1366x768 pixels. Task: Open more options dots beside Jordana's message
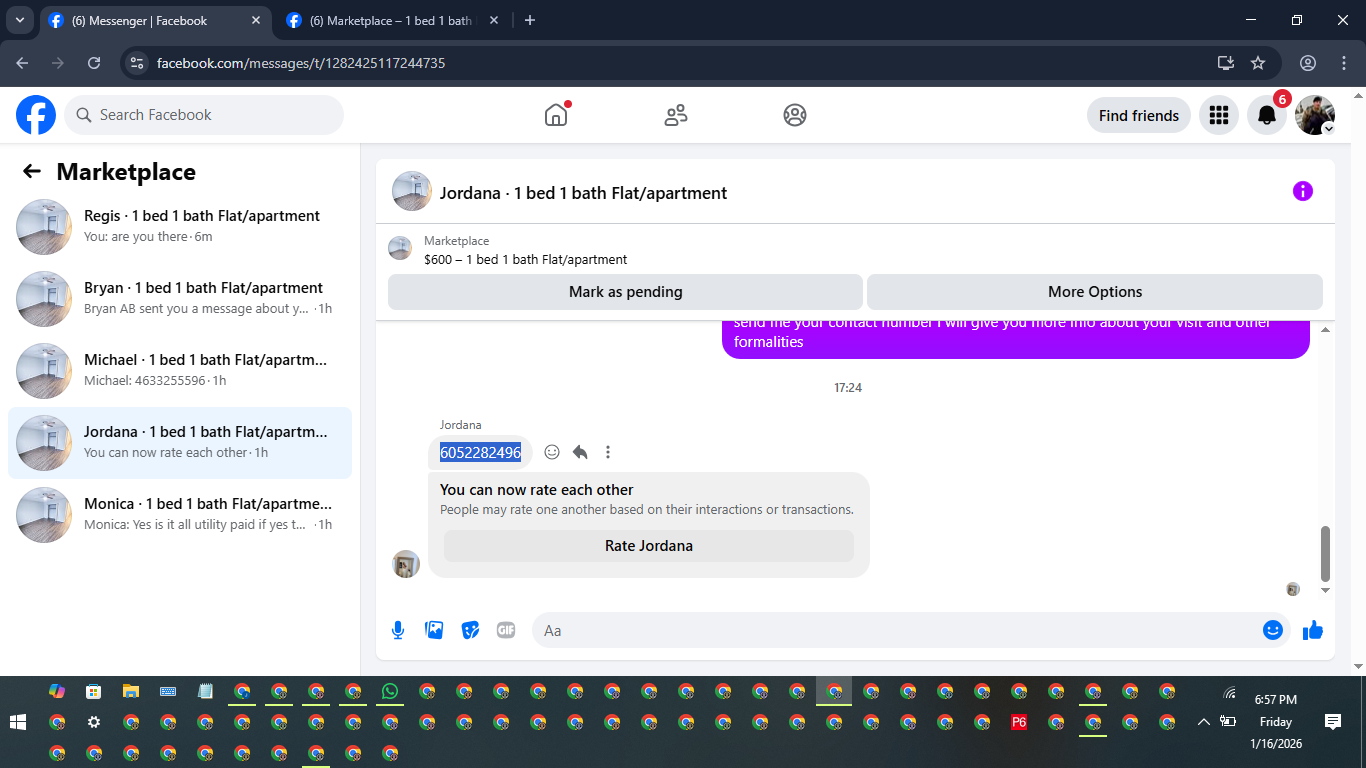pyautogui.click(x=608, y=452)
